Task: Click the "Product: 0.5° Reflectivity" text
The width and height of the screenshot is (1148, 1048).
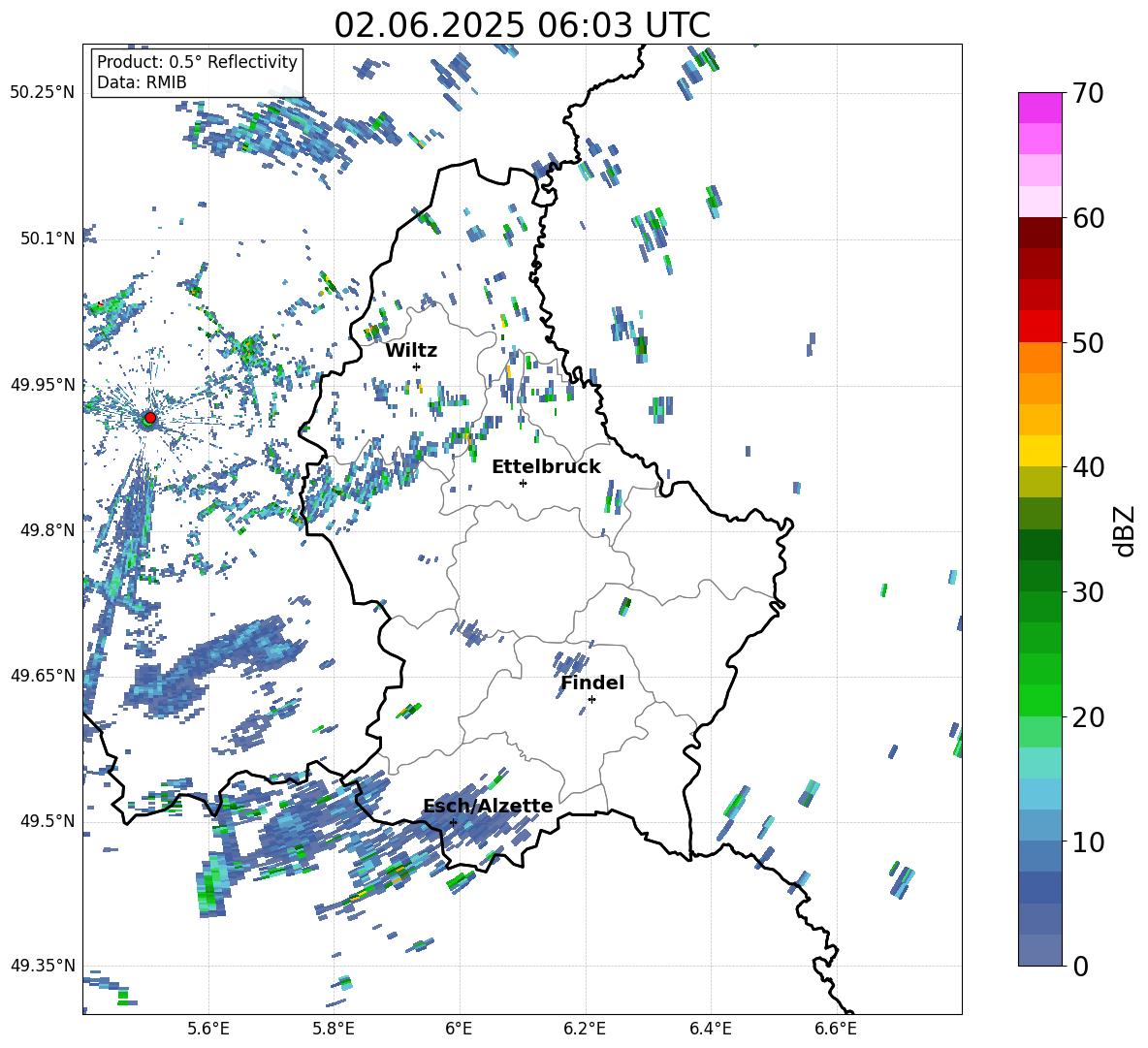Action: pyautogui.click(x=197, y=61)
